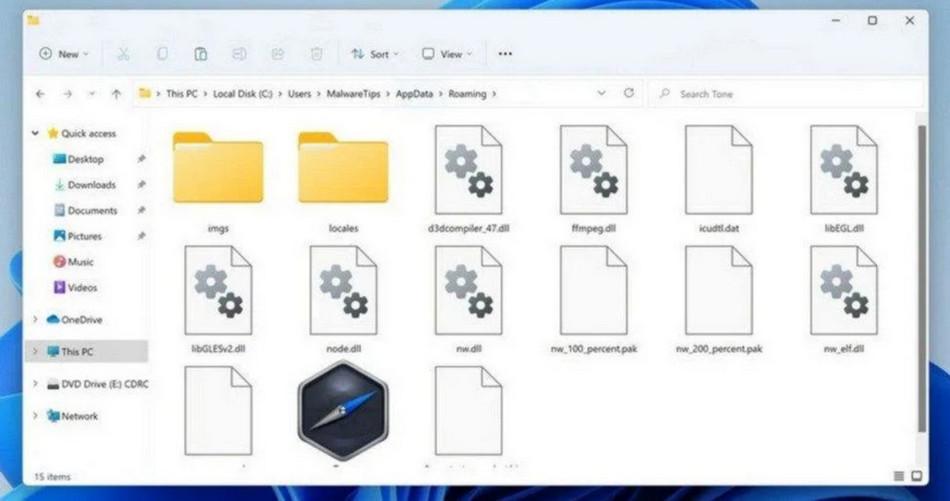
Task: Select the libGLESv2.dll file icon
Action: (218, 290)
